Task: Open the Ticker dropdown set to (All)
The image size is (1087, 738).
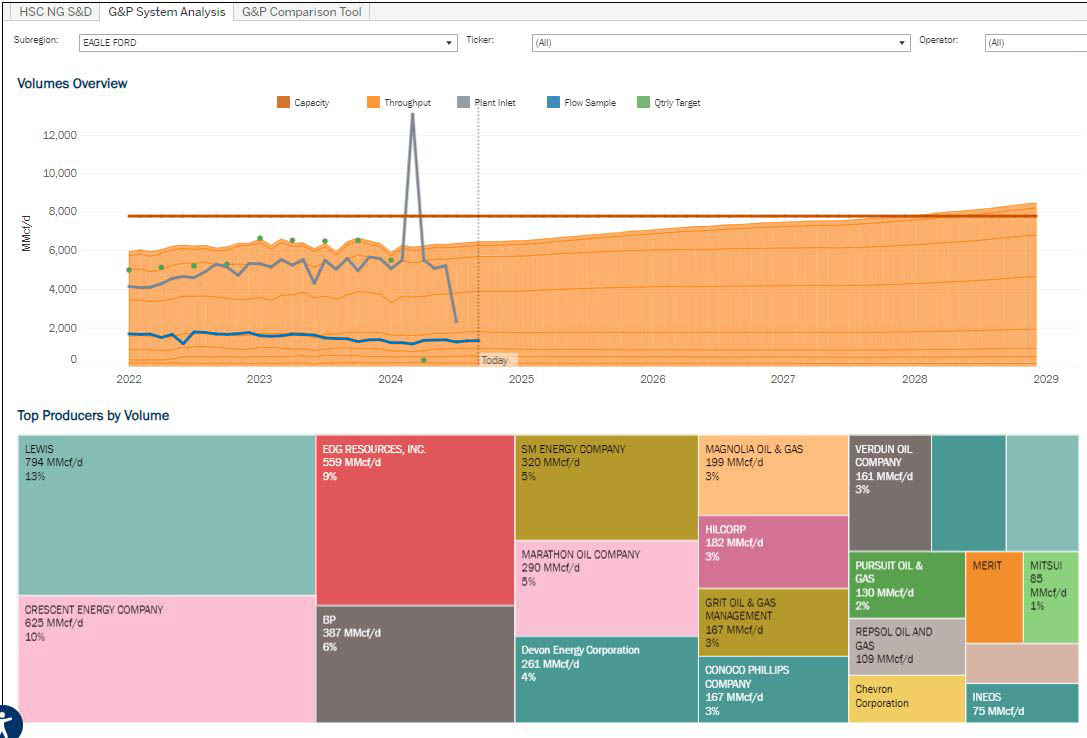Action: [721, 42]
